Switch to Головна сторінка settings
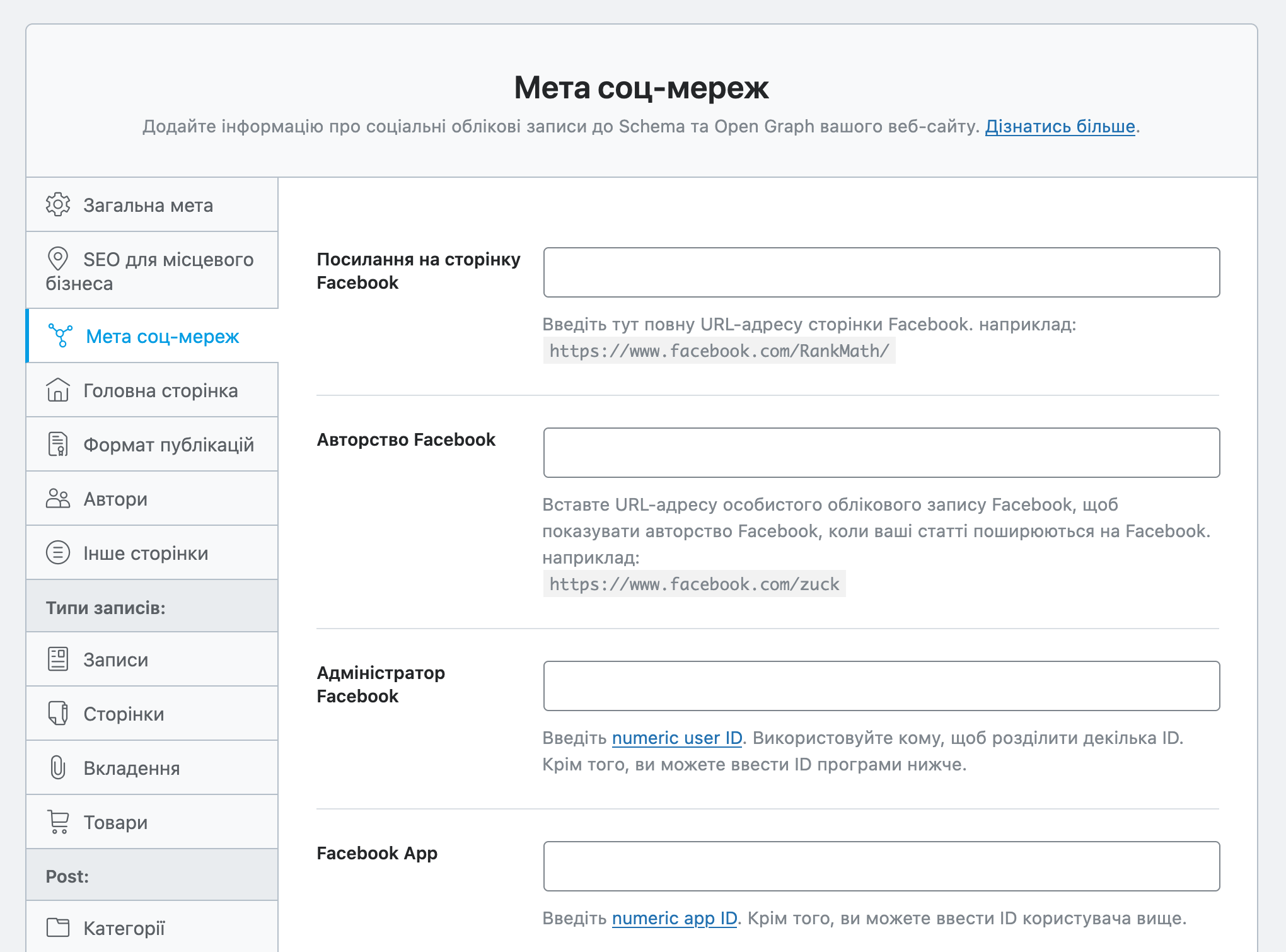This screenshot has width=1286, height=952. pyautogui.click(x=152, y=390)
